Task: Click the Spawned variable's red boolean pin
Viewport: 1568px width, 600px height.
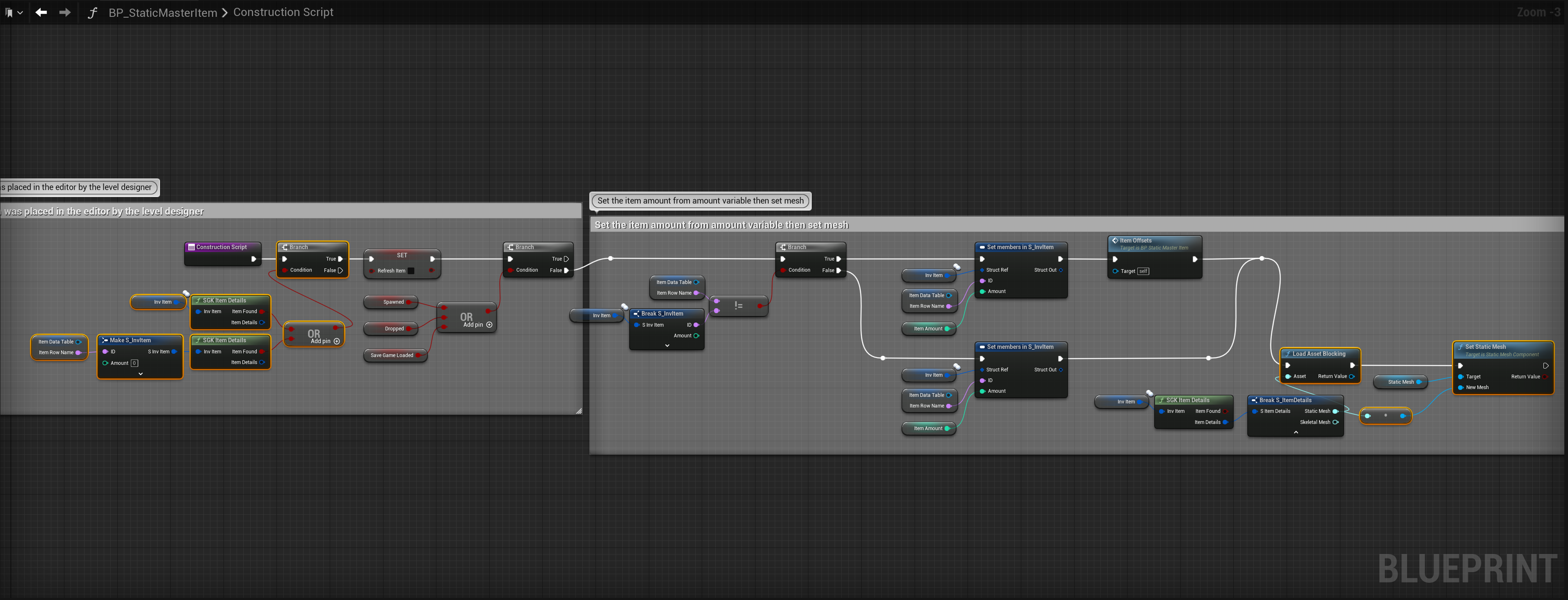Action: 409,302
